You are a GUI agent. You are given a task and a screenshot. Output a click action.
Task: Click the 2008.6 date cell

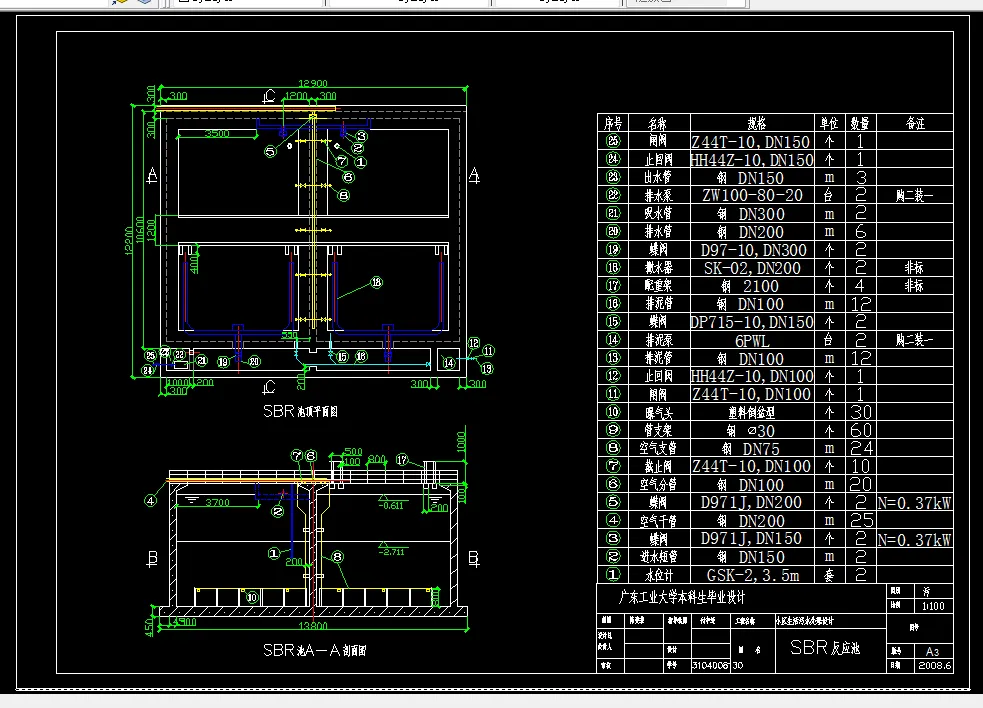(x=934, y=665)
